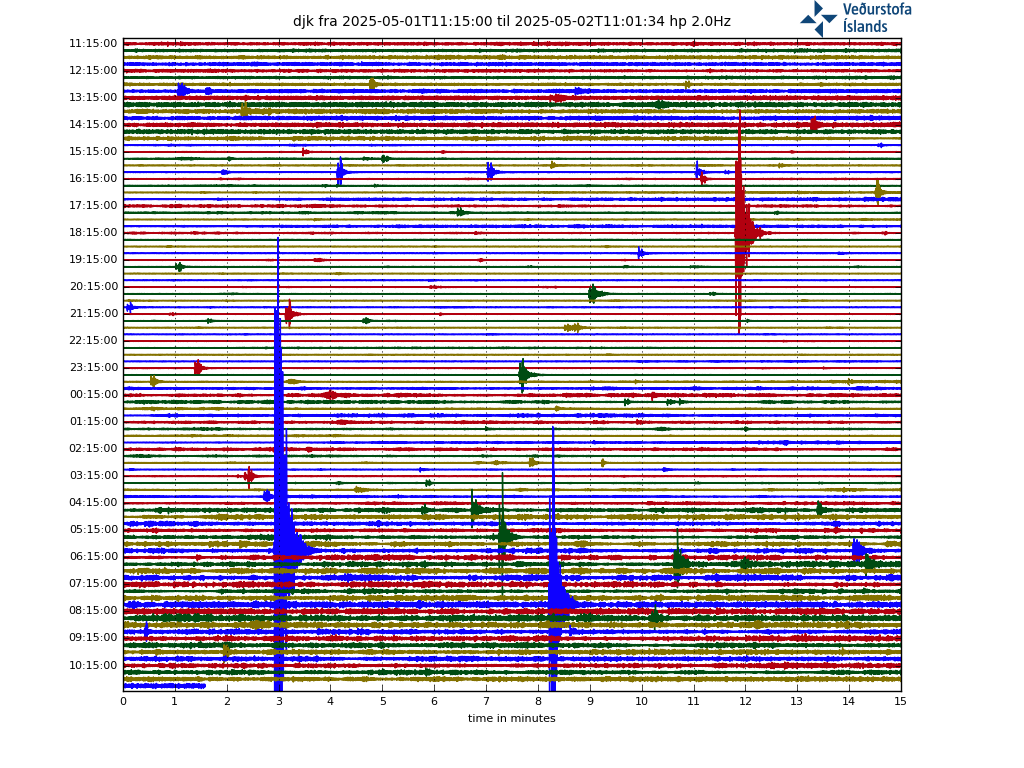Select the 12:15:00 time label
This screenshot has width=1024, height=768.
coord(93,70)
